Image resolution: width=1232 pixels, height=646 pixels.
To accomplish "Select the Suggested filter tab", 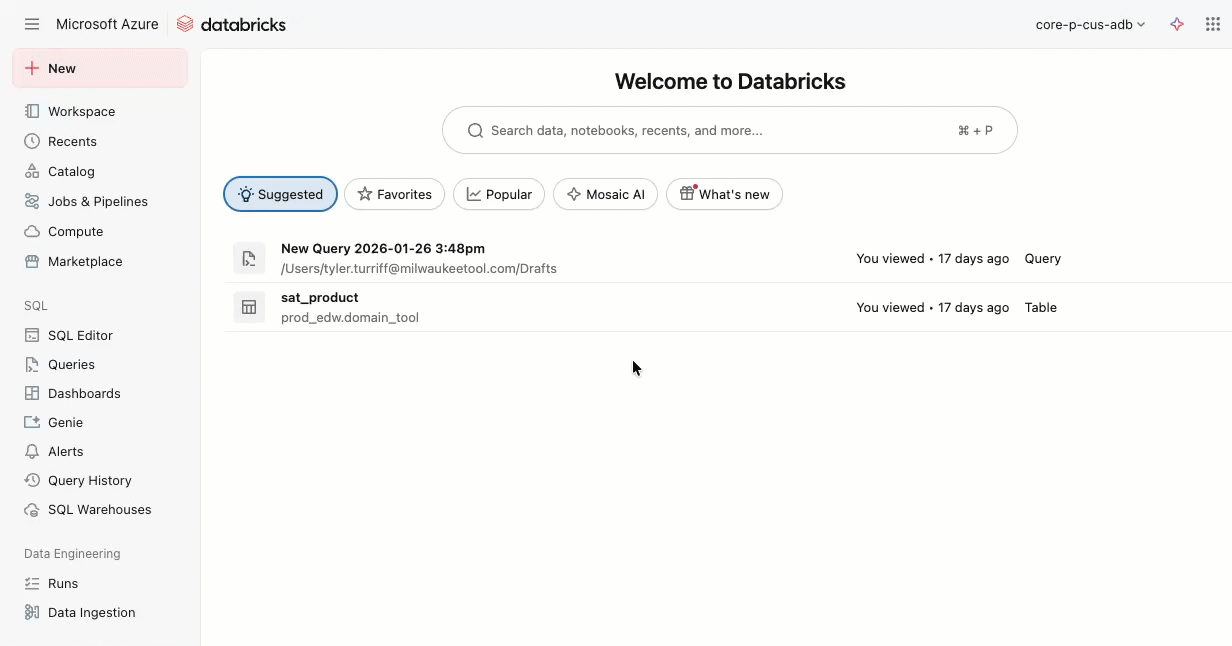I will coord(280,194).
